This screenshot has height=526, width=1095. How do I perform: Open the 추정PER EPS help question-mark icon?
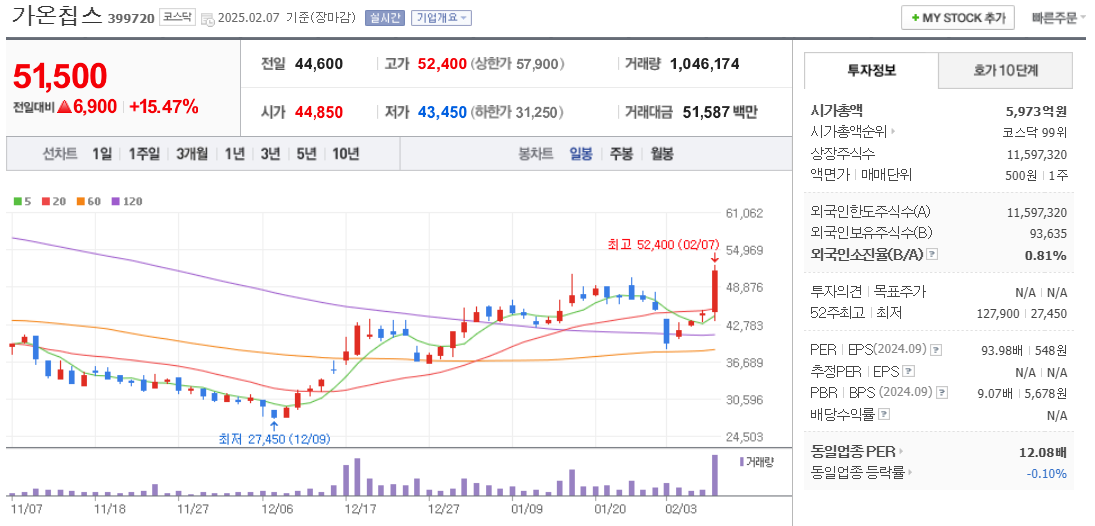point(909,371)
